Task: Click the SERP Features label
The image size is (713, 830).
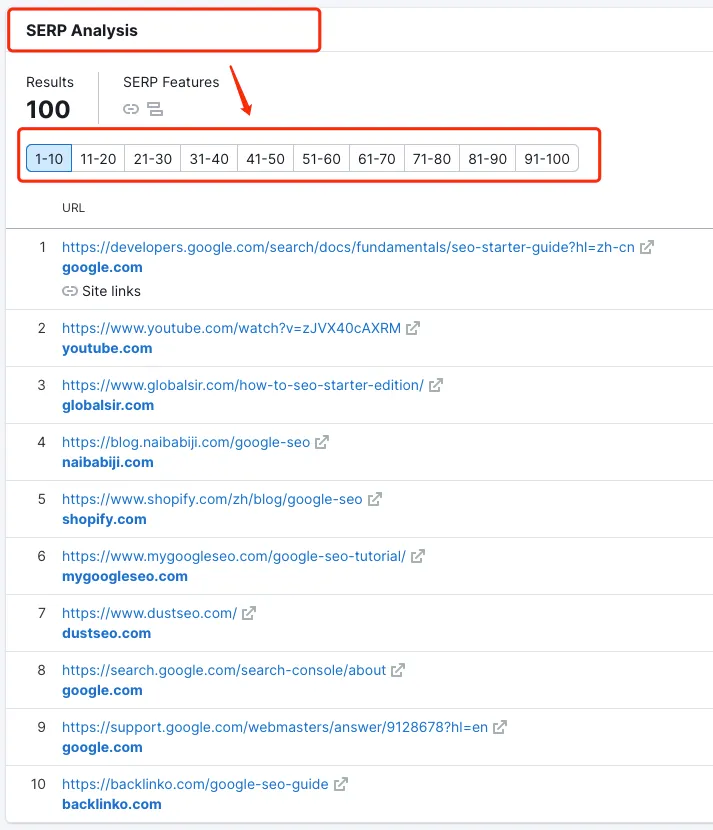Action: click(171, 82)
